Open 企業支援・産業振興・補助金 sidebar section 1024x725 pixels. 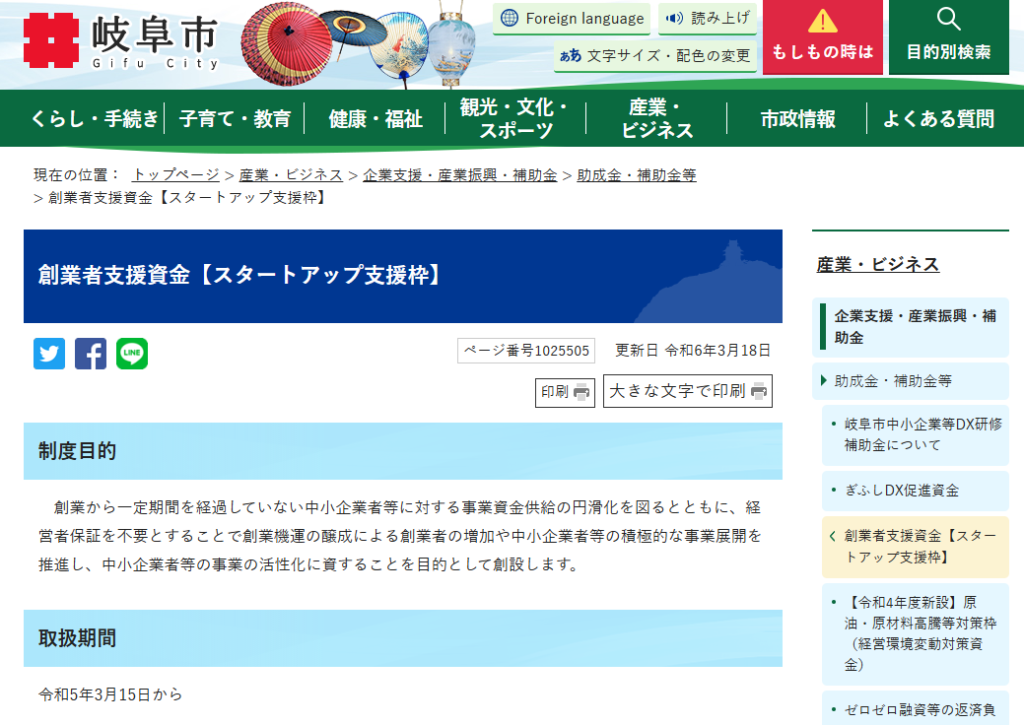pos(915,326)
